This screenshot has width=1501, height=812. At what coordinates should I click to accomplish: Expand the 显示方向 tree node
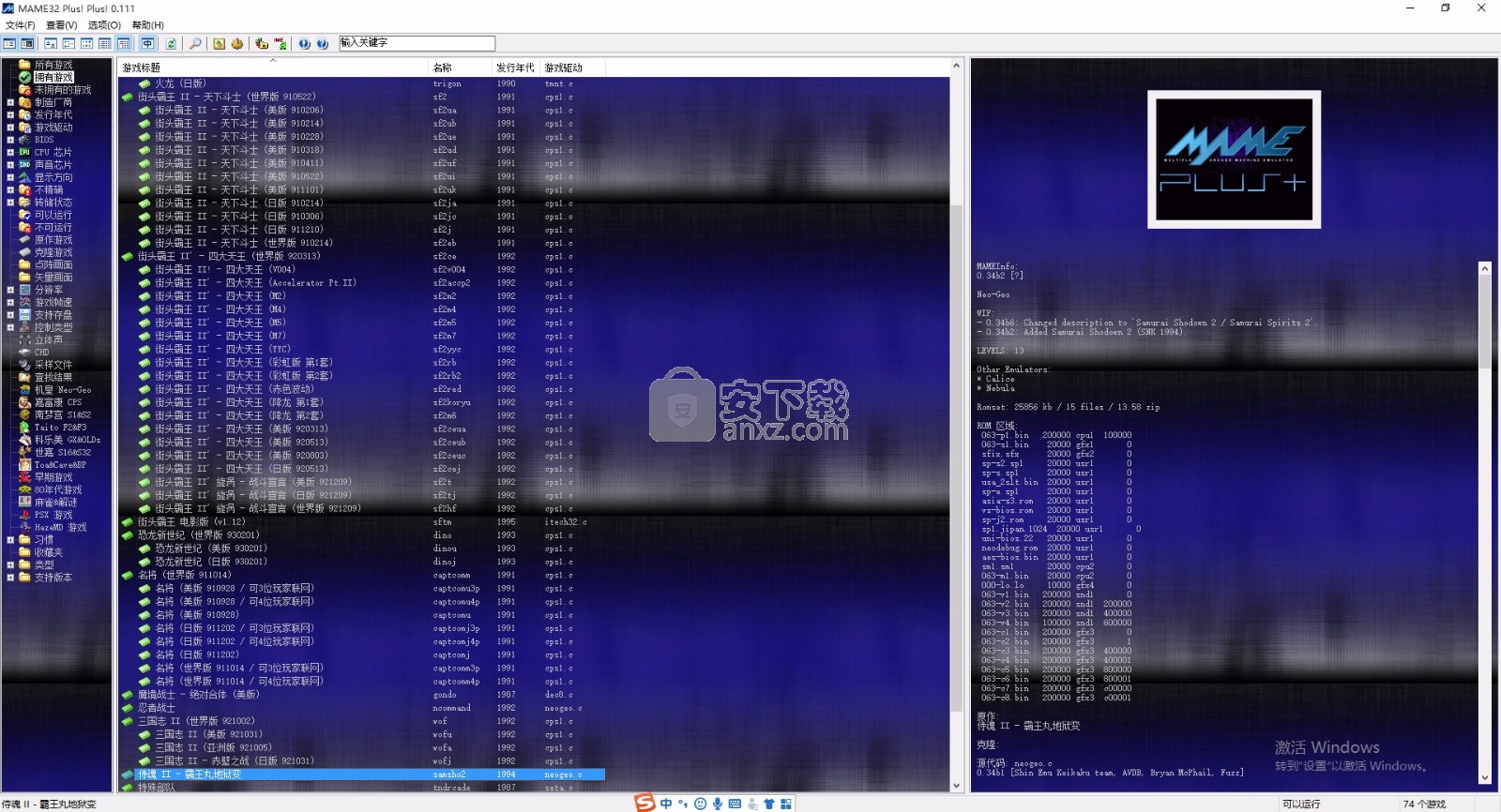click(x=10, y=177)
